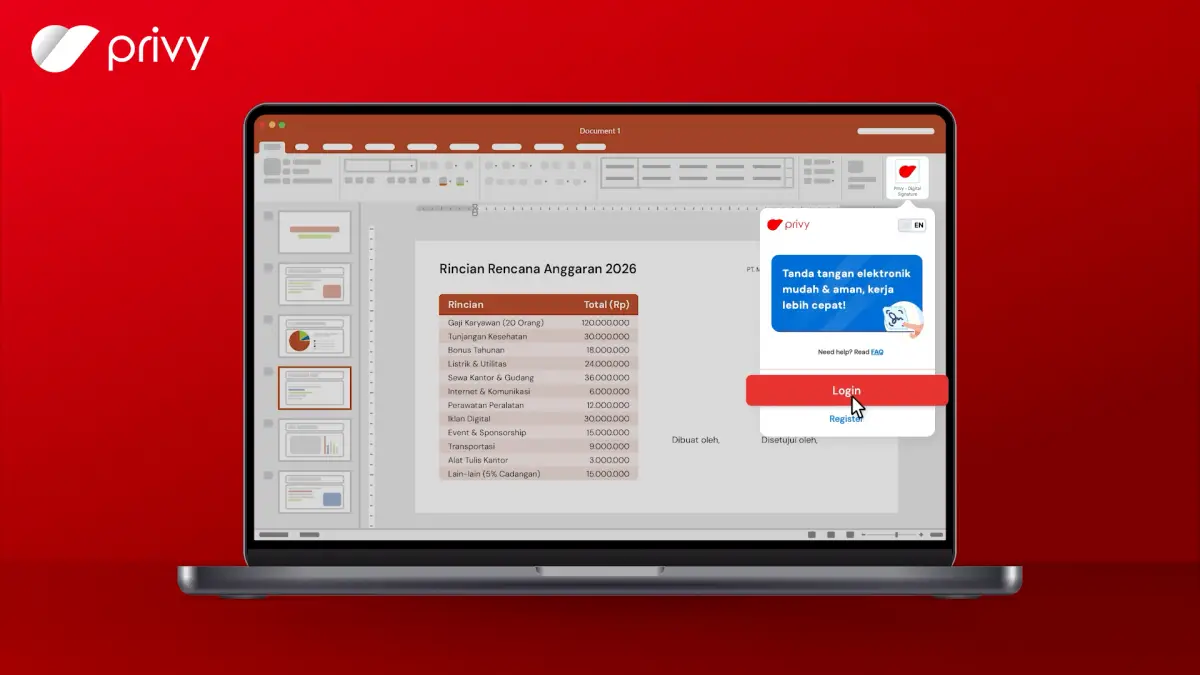
Task: Click the slide title Rincian Rencana Anggaran 2026
Action: pyautogui.click(x=537, y=269)
